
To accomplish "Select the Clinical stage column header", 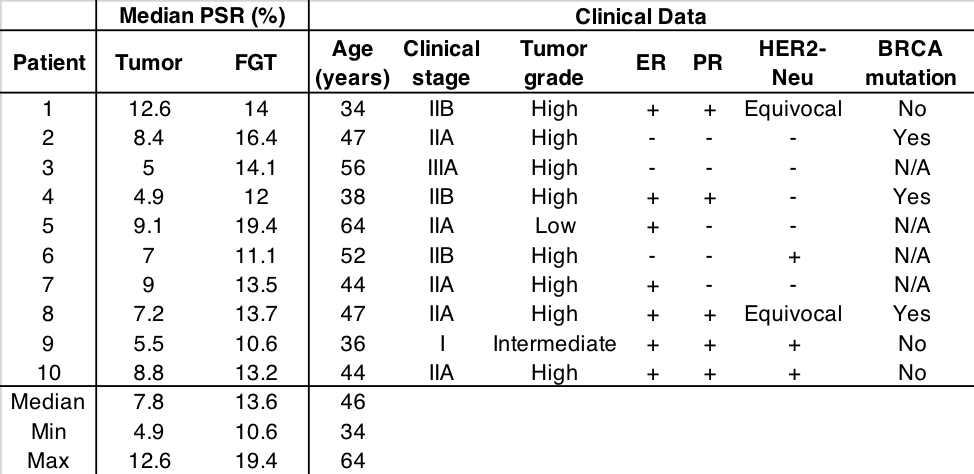I will pos(441,63).
